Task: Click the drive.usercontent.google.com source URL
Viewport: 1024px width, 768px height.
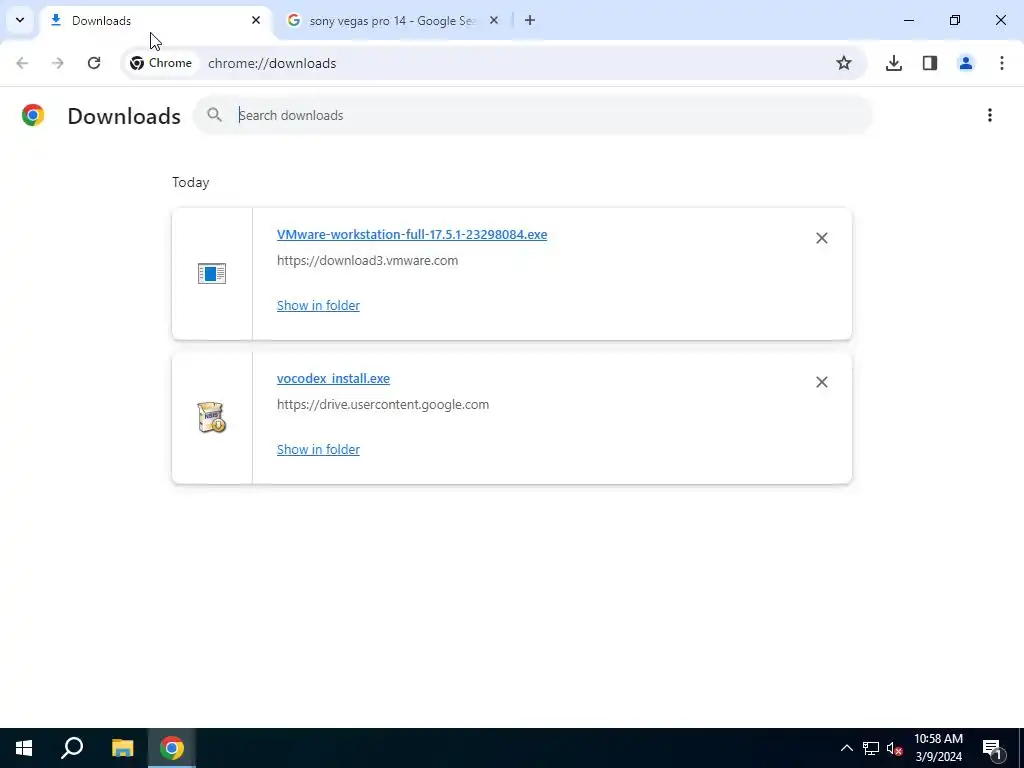Action: pos(383,405)
